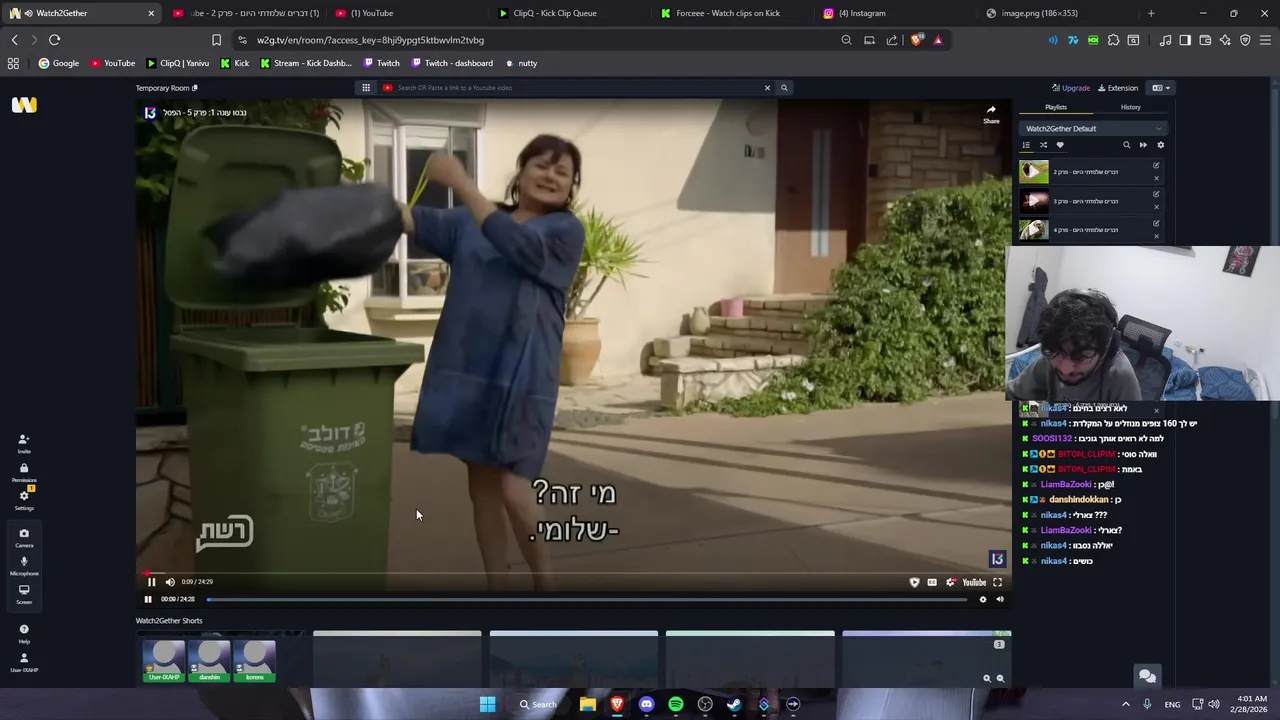Click the search magnifier button

[x=784, y=88]
